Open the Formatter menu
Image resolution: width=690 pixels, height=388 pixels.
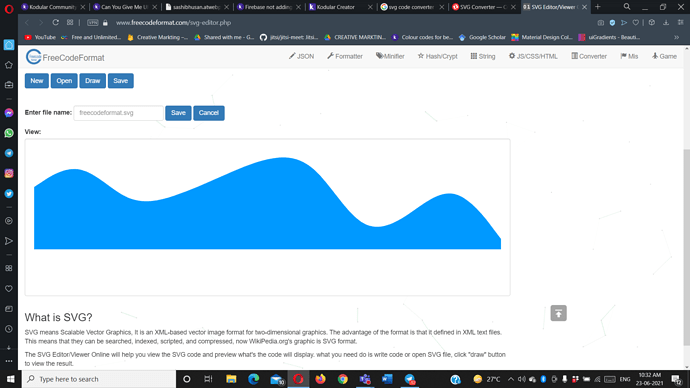coord(345,56)
